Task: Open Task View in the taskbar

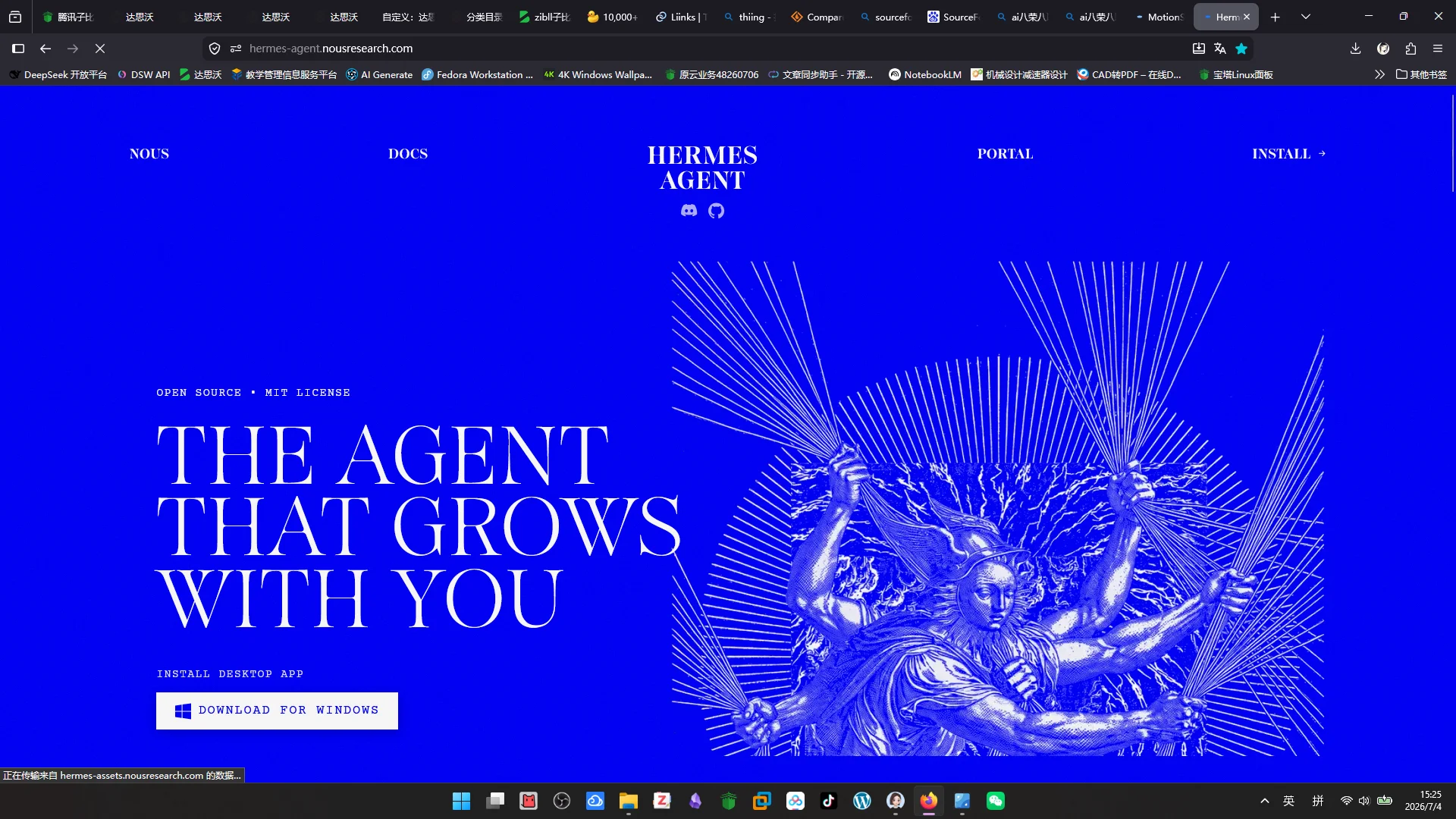Action: tap(495, 801)
